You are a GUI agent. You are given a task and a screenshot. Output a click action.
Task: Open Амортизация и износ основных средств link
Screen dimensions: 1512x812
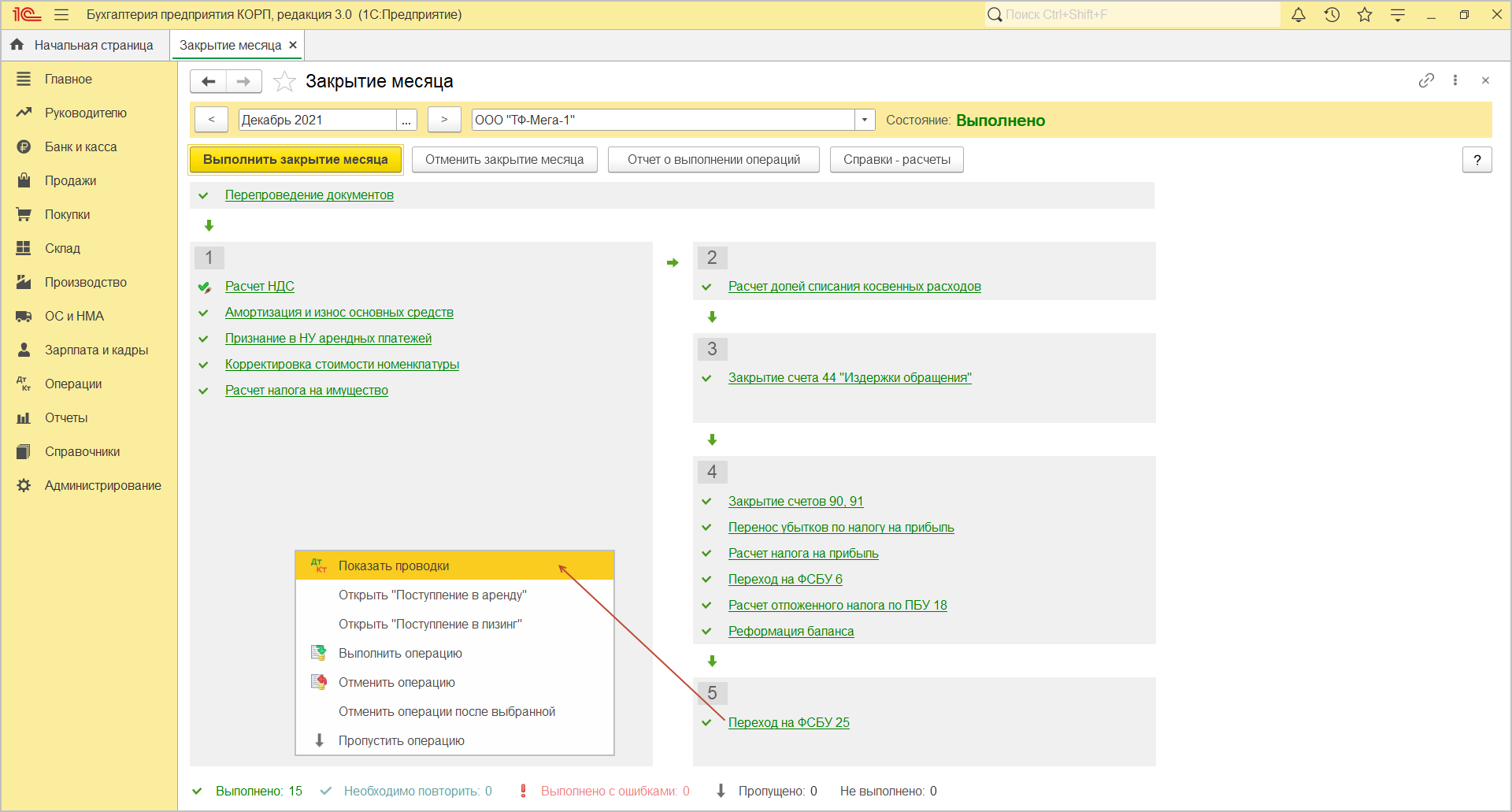[x=339, y=313]
